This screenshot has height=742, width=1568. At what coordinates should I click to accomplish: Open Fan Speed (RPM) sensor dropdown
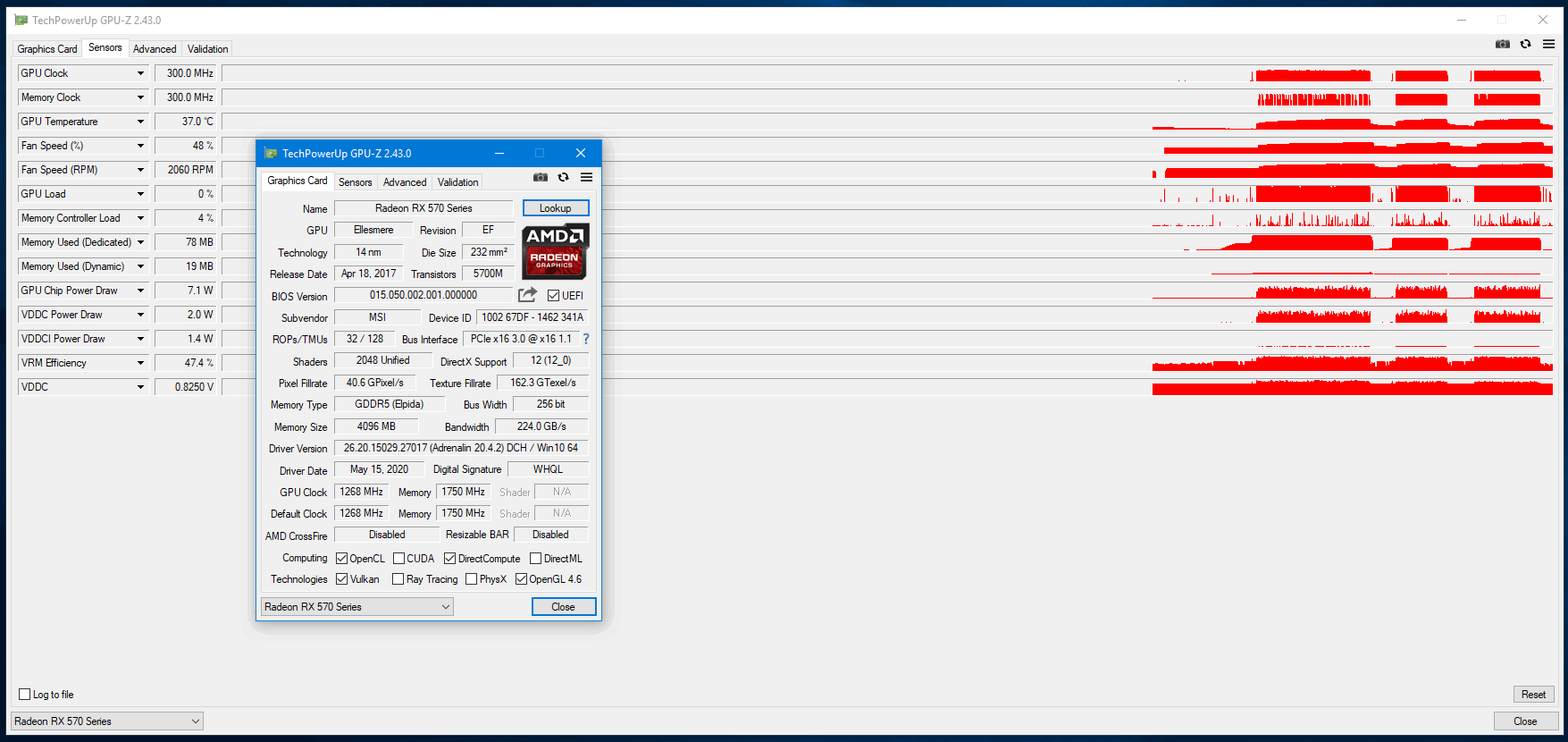pyautogui.click(x=140, y=170)
